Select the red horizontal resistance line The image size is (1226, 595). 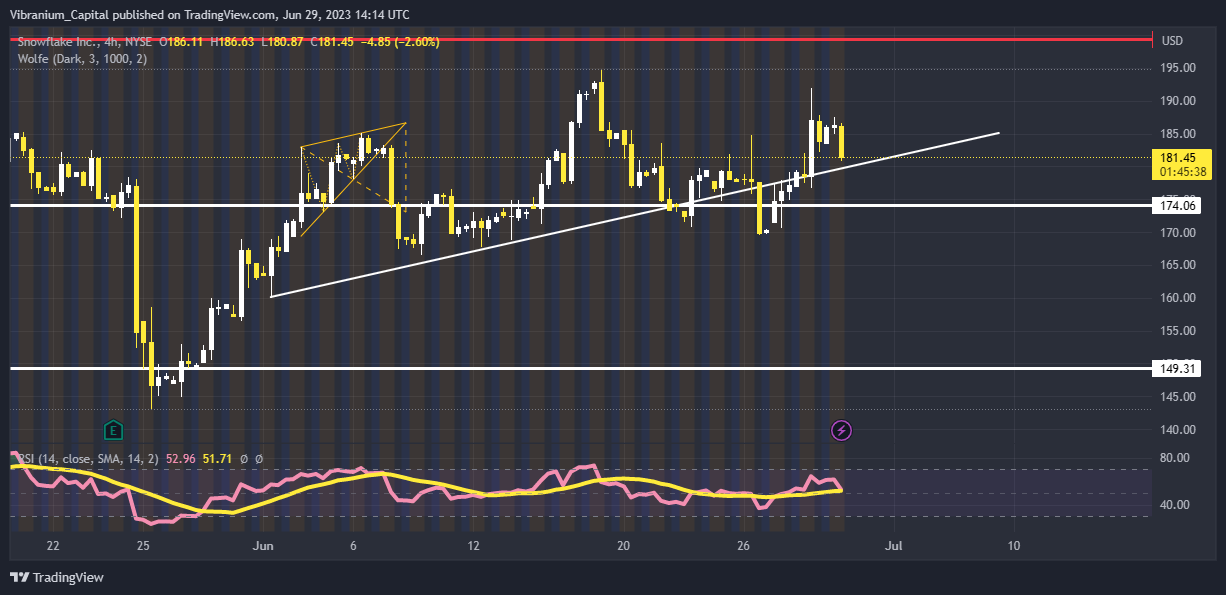tap(580, 40)
